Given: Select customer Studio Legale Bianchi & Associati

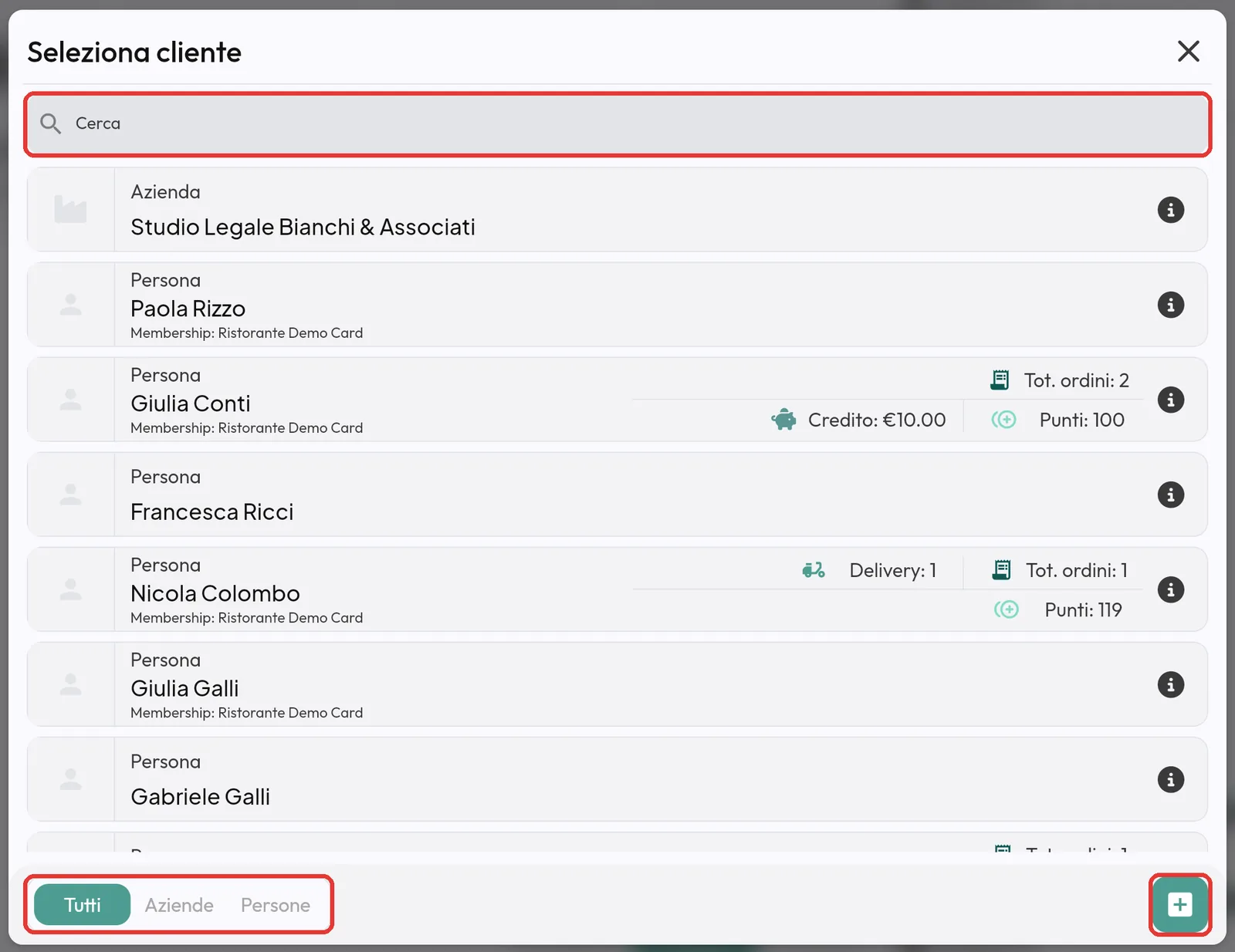Looking at the screenshot, I should click(617, 210).
